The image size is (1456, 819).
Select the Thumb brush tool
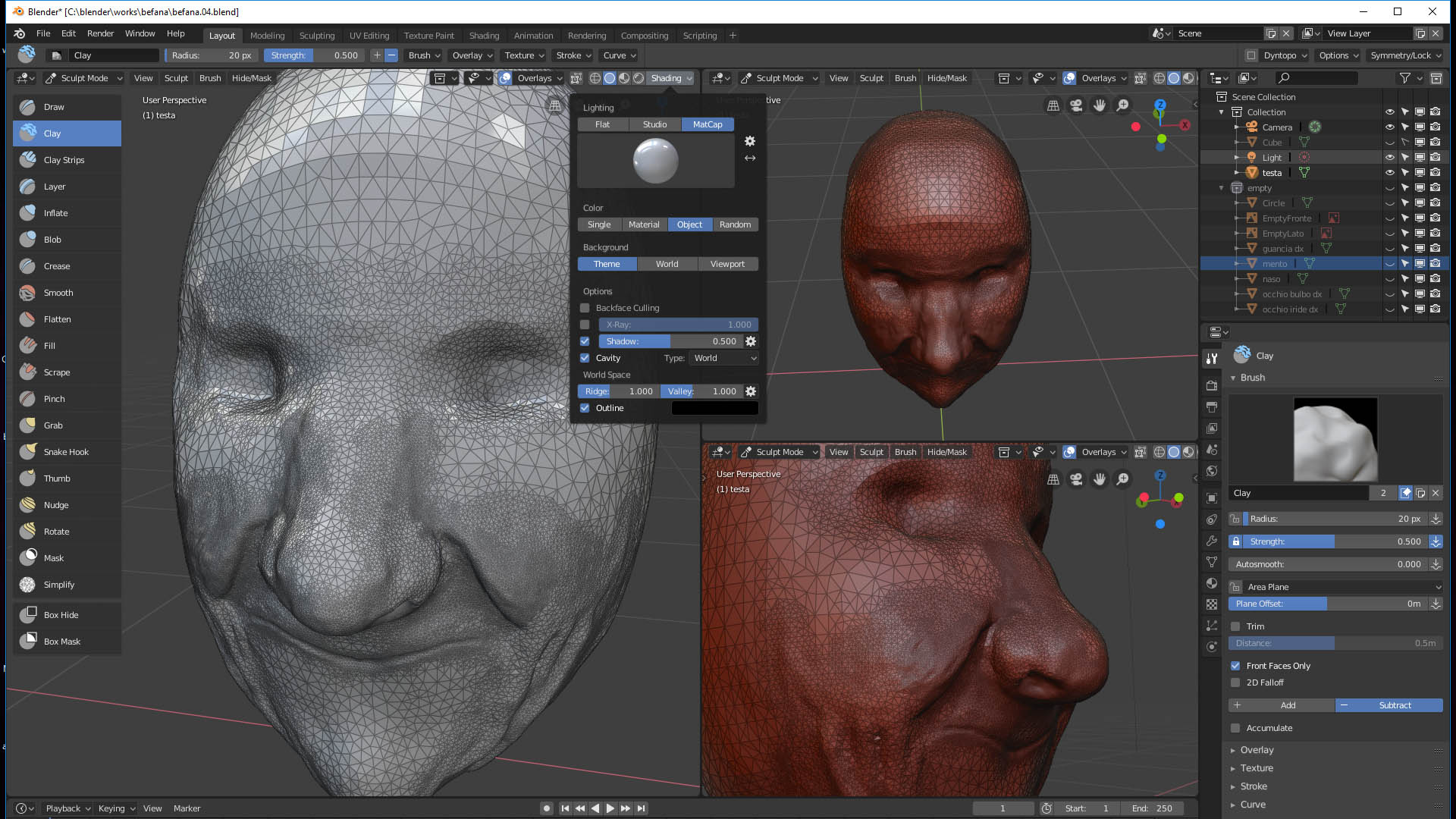tap(67, 479)
